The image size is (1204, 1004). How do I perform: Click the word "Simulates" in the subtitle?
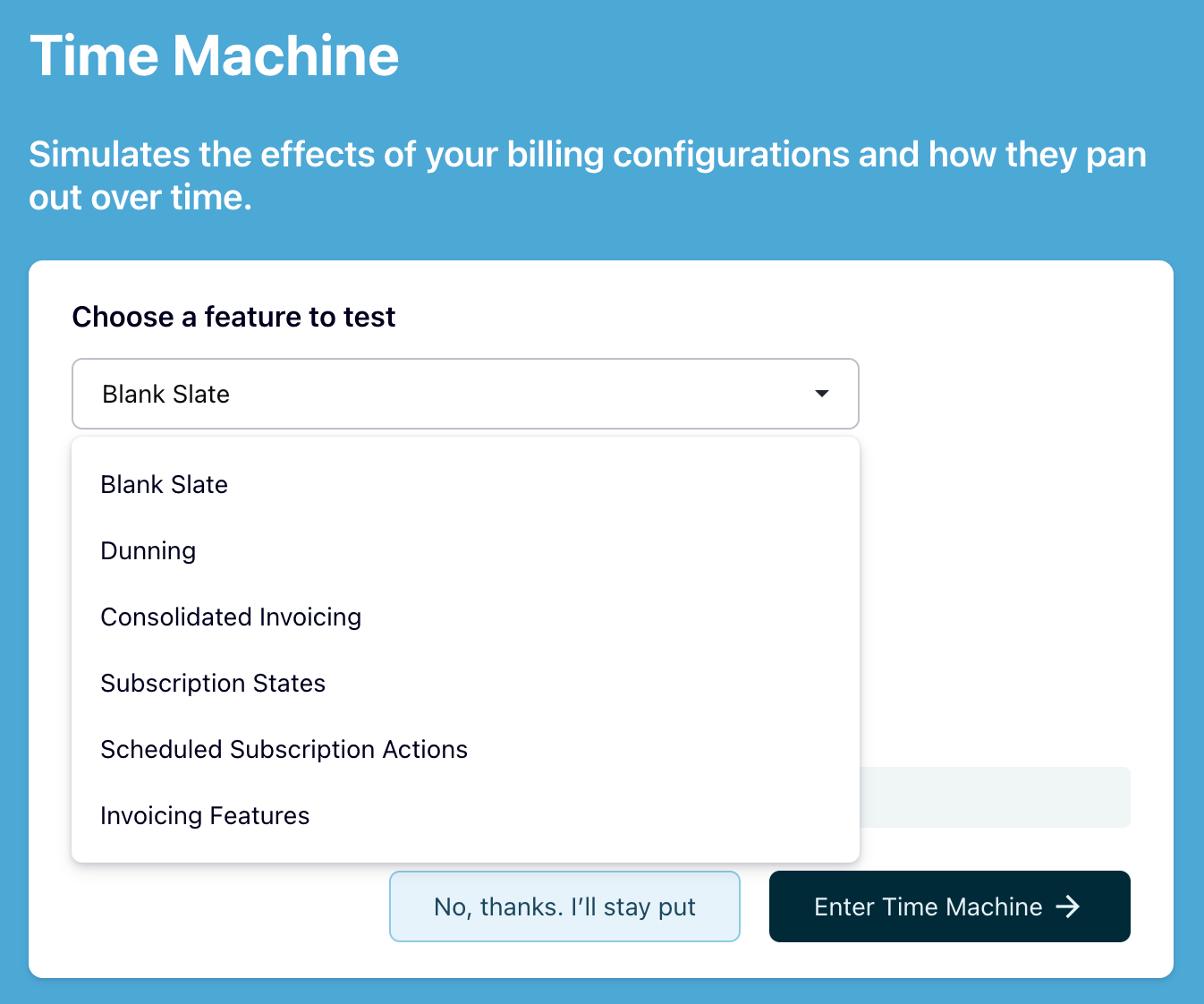(109, 154)
